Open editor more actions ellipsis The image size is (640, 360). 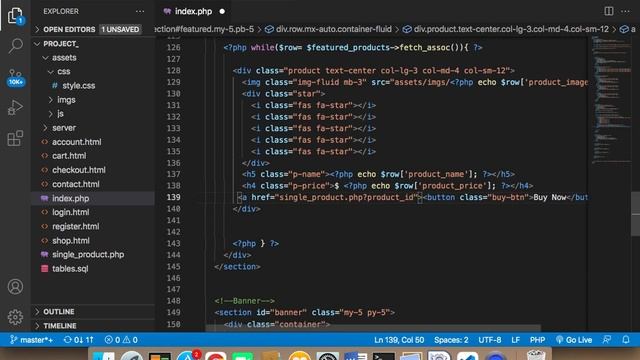coord(625,11)
